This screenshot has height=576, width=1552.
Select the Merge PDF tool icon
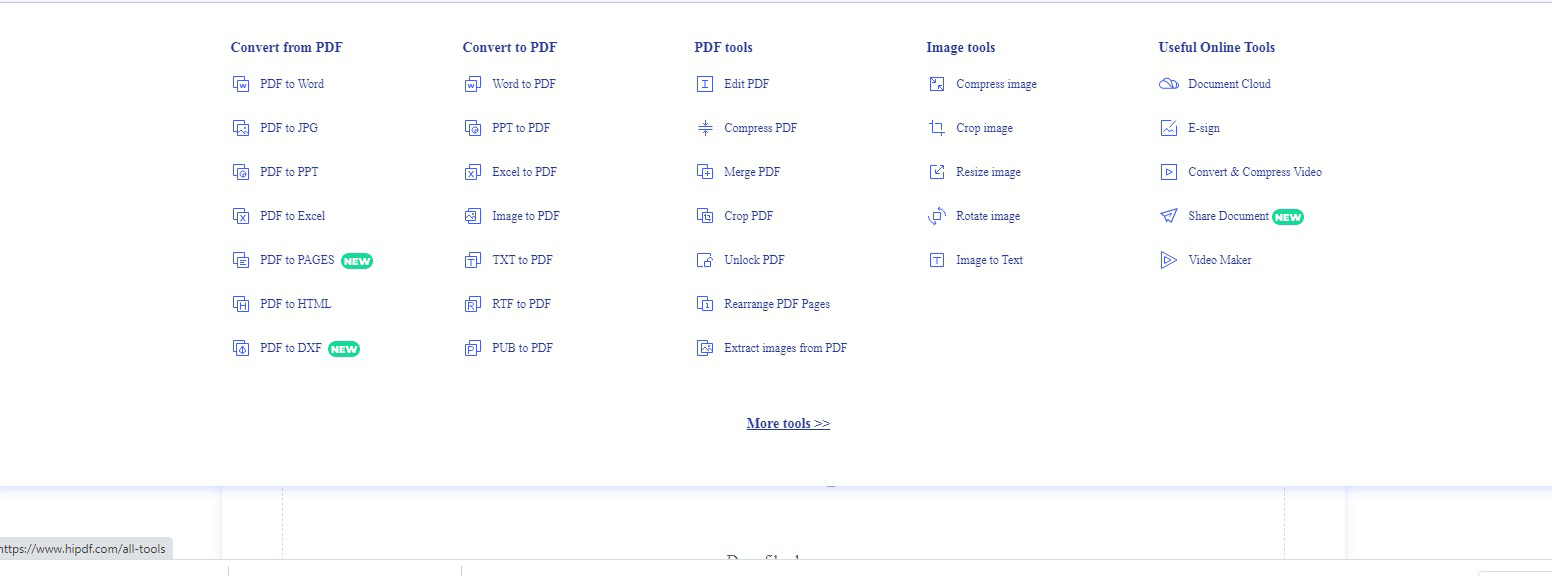pyautogui.click(x=704, y=172)
